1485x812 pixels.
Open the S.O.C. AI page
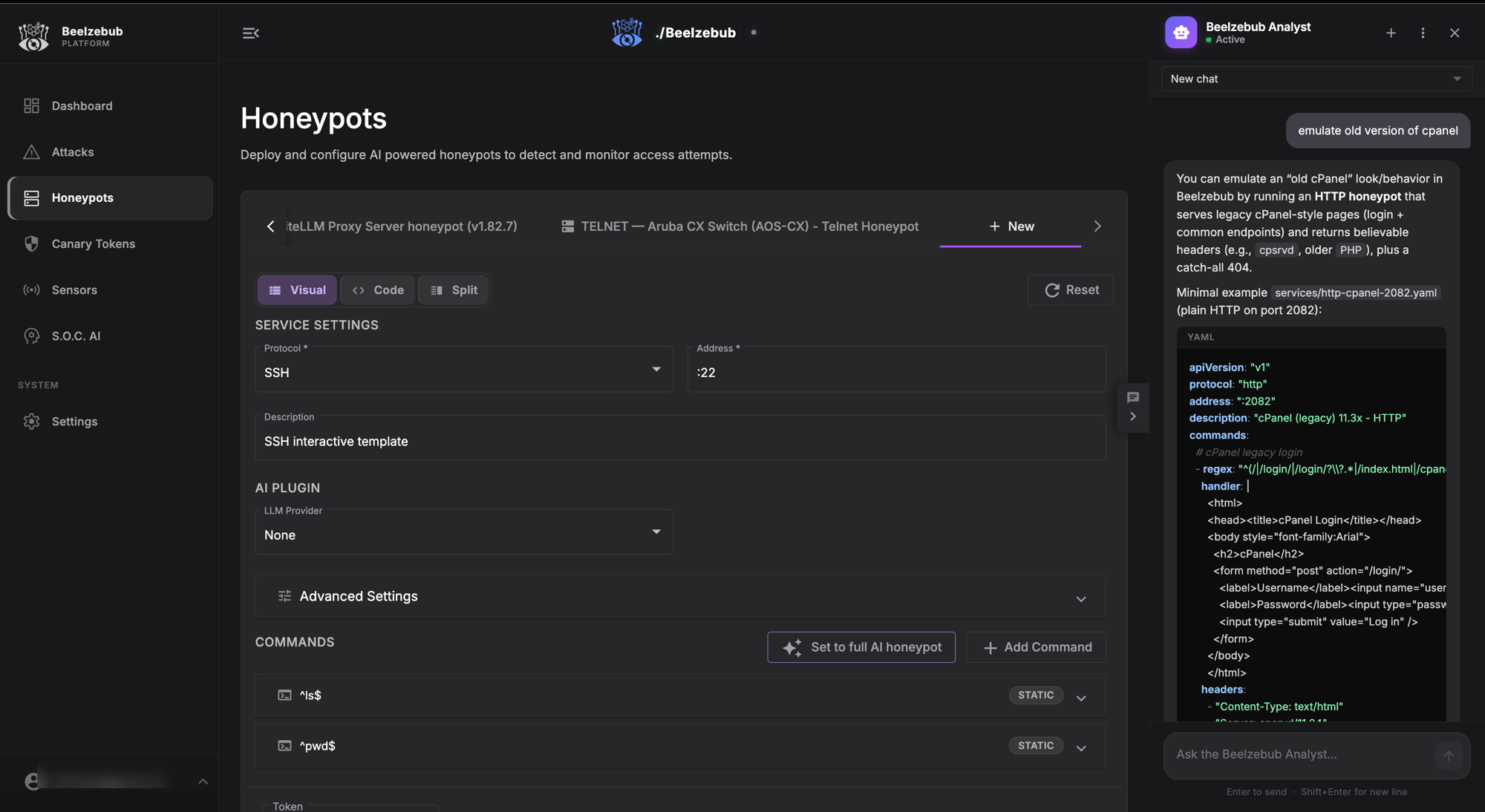point(110,336)
